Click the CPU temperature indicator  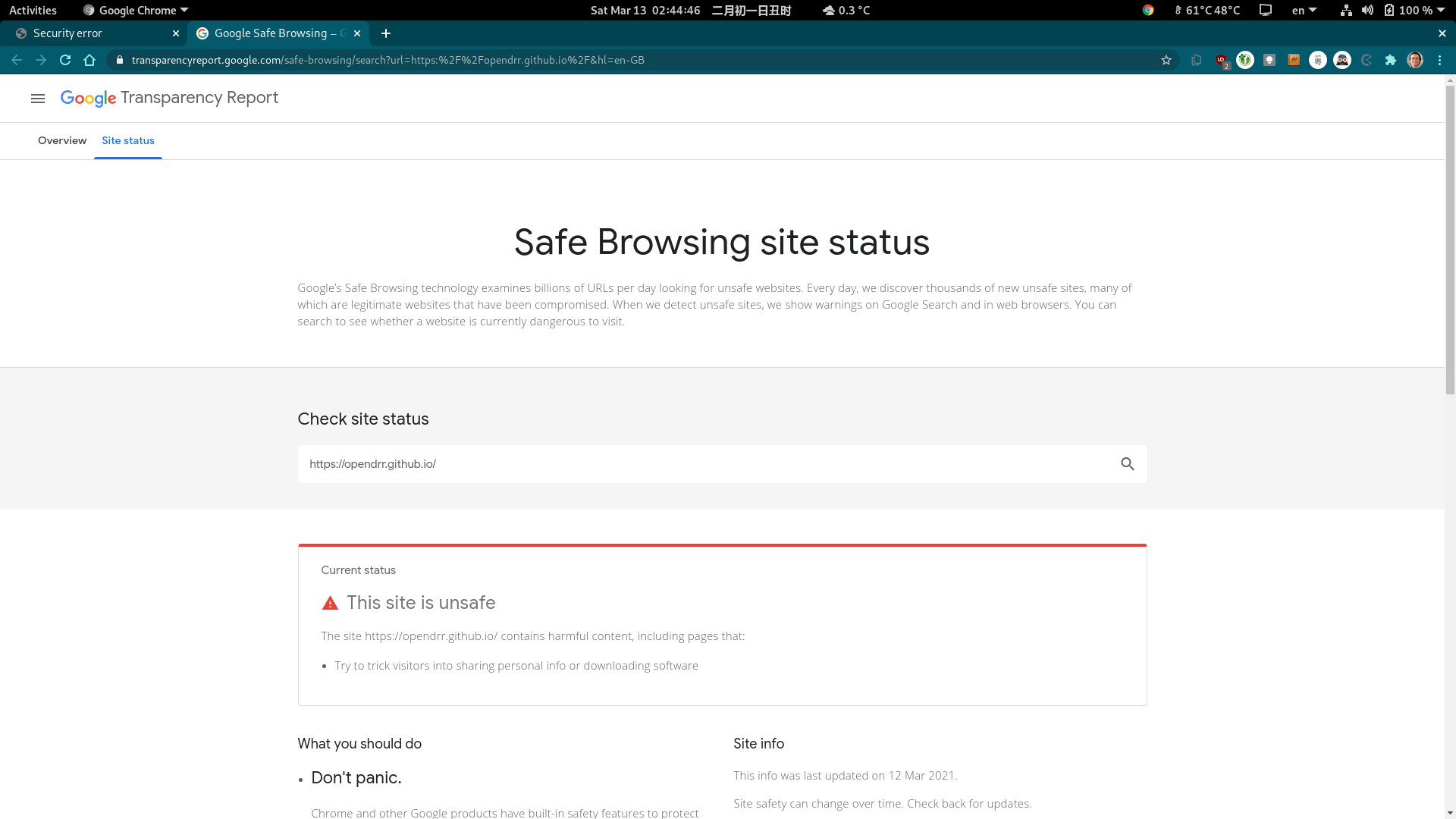pyautogui.click(x=1207, y=10)
